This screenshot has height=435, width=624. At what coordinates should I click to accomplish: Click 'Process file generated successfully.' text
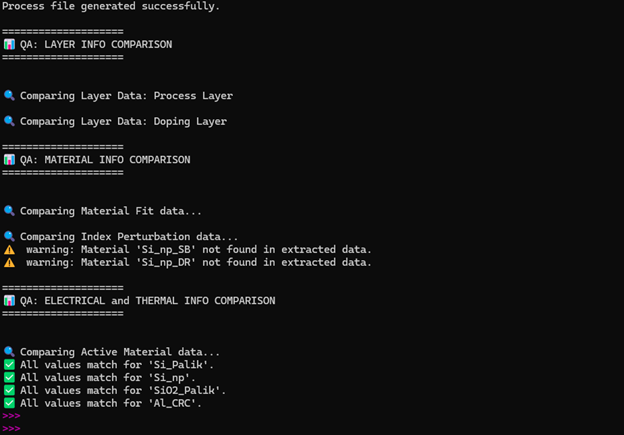pos(111,7)
